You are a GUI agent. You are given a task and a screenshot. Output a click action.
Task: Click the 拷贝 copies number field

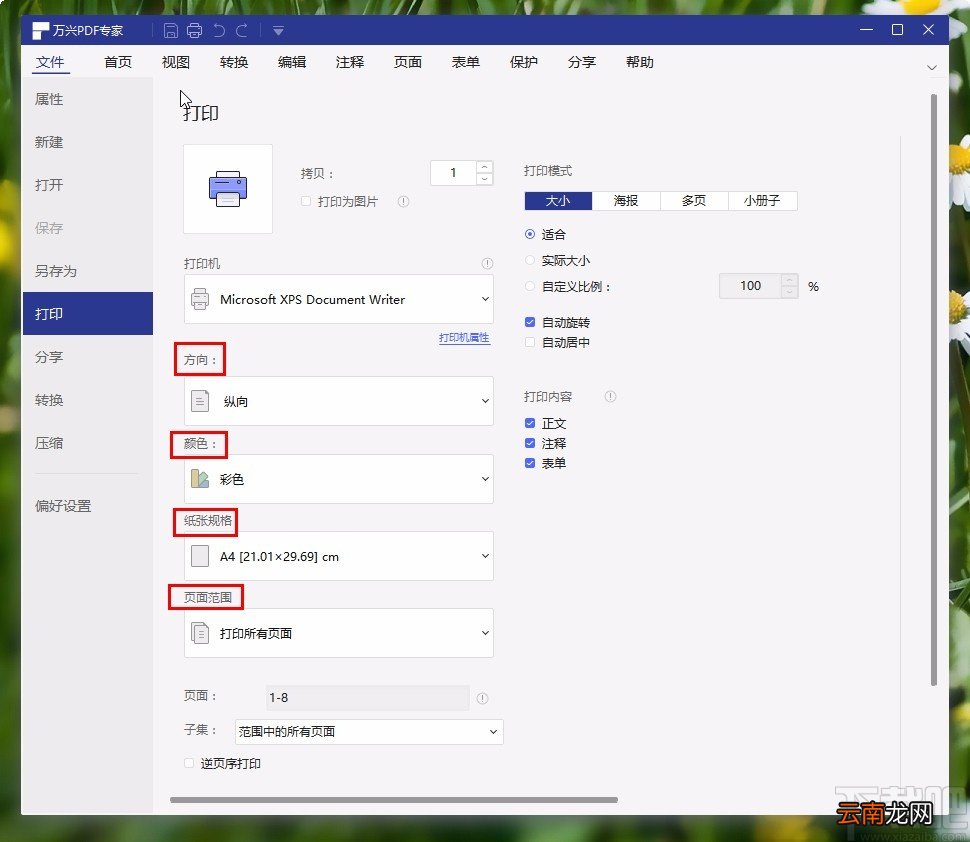453,173
